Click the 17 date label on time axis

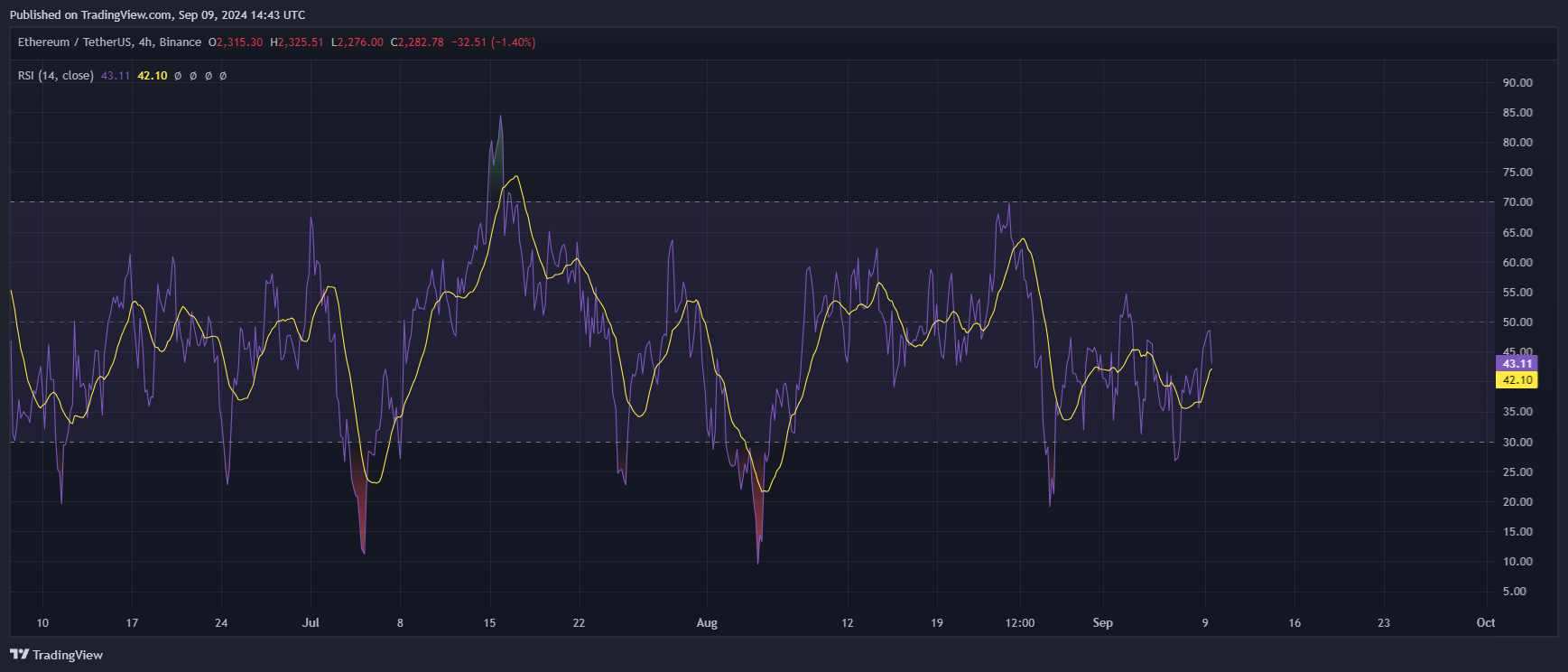tap(132, 623)
